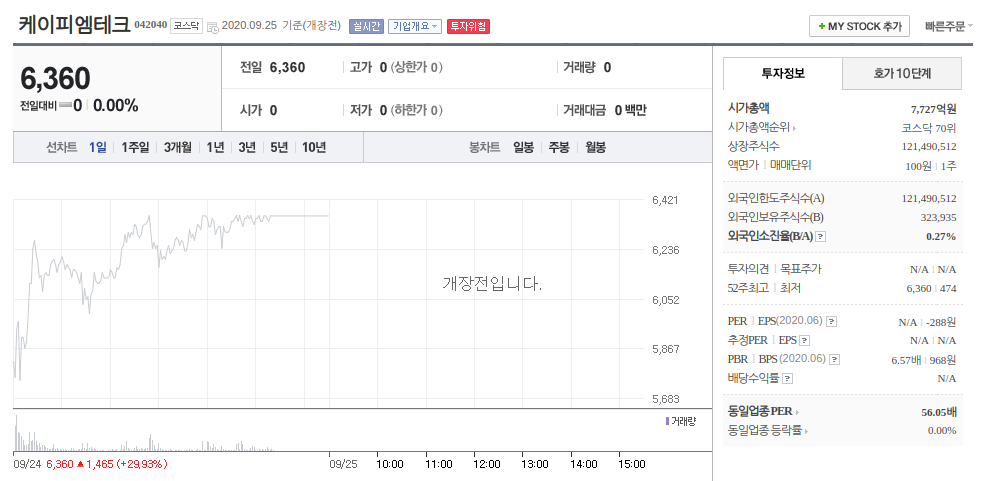
Task: Show the 주봉 candlestick chart
Action: [559, 148]
